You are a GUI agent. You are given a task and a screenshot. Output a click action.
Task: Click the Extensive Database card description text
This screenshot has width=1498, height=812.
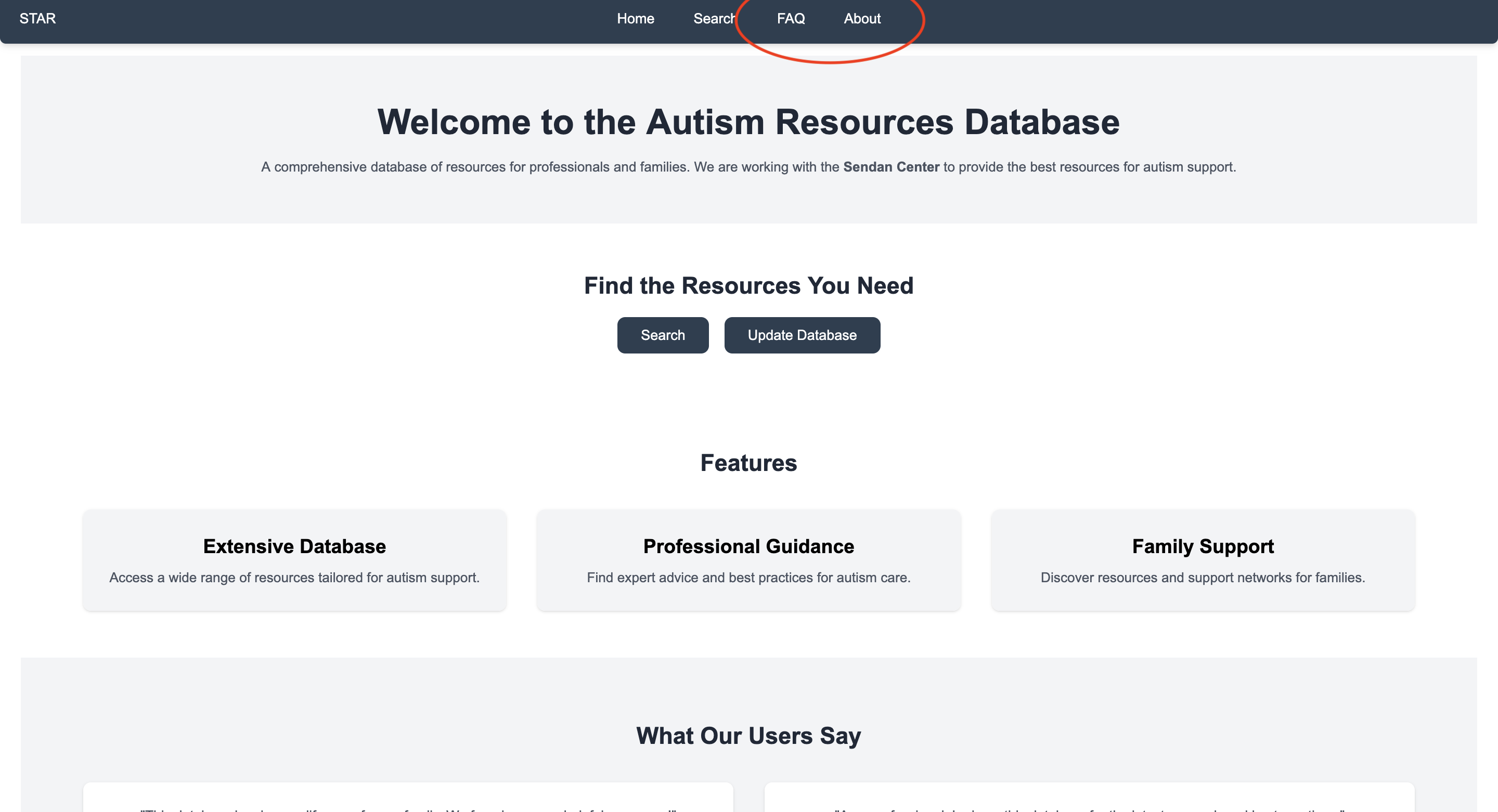pos(294,577)
